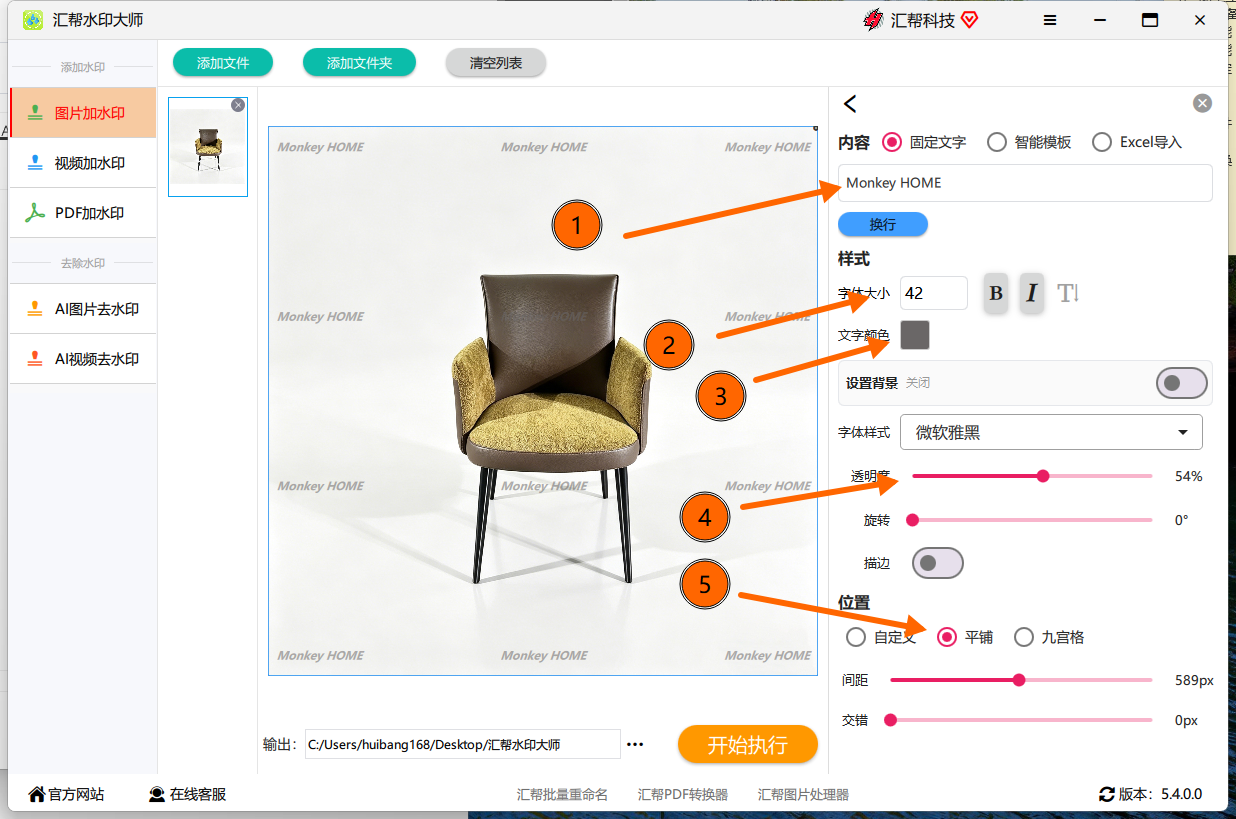Click the 添加文件 button
This screenshot has height=819, width=1236.
[223, 63]
